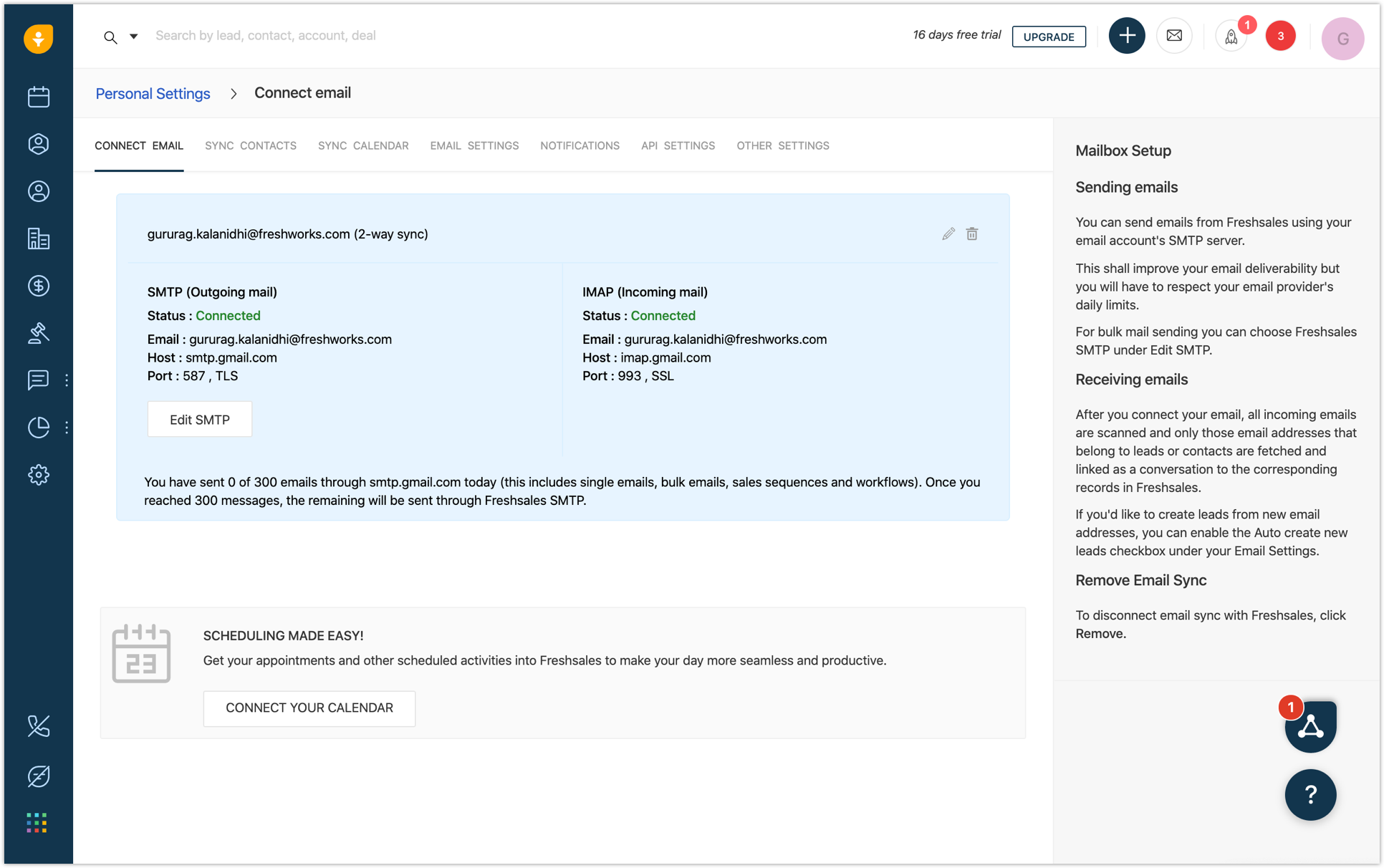Open the envelope email icon in header
This screenshot has width=1384, height=868.
click(1174, 36)
